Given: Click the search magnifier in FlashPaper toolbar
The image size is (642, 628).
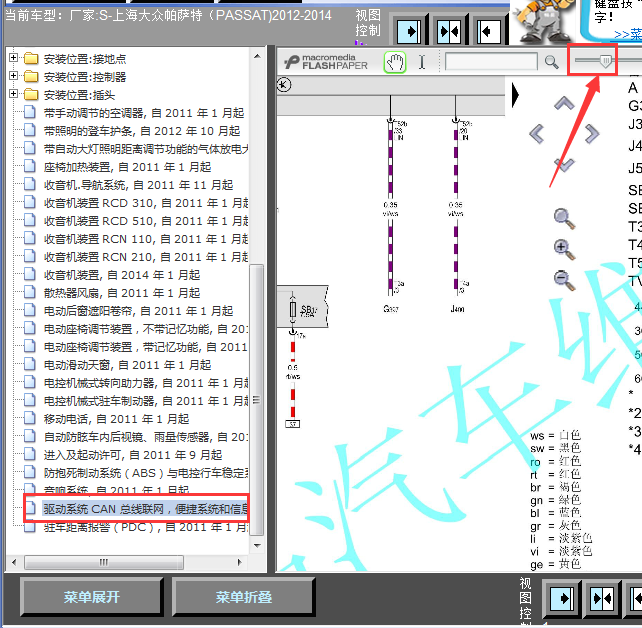Looking at the screenshot, I should coord(551,62).
